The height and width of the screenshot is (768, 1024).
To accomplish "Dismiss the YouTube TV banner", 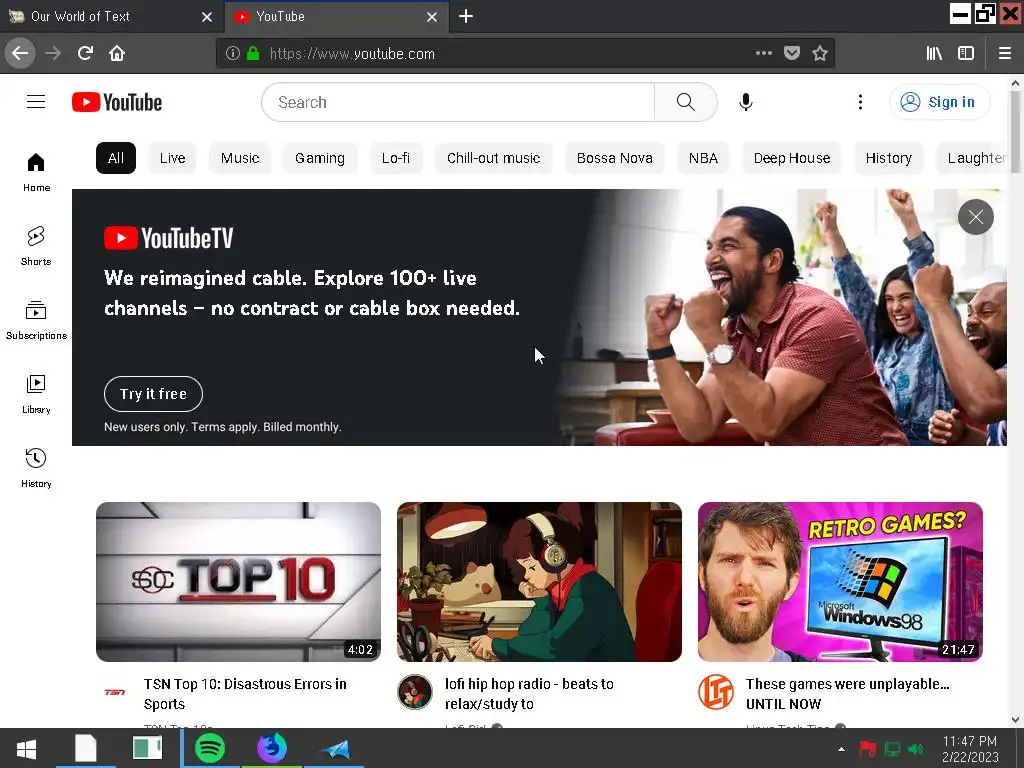I will (976, 217).
